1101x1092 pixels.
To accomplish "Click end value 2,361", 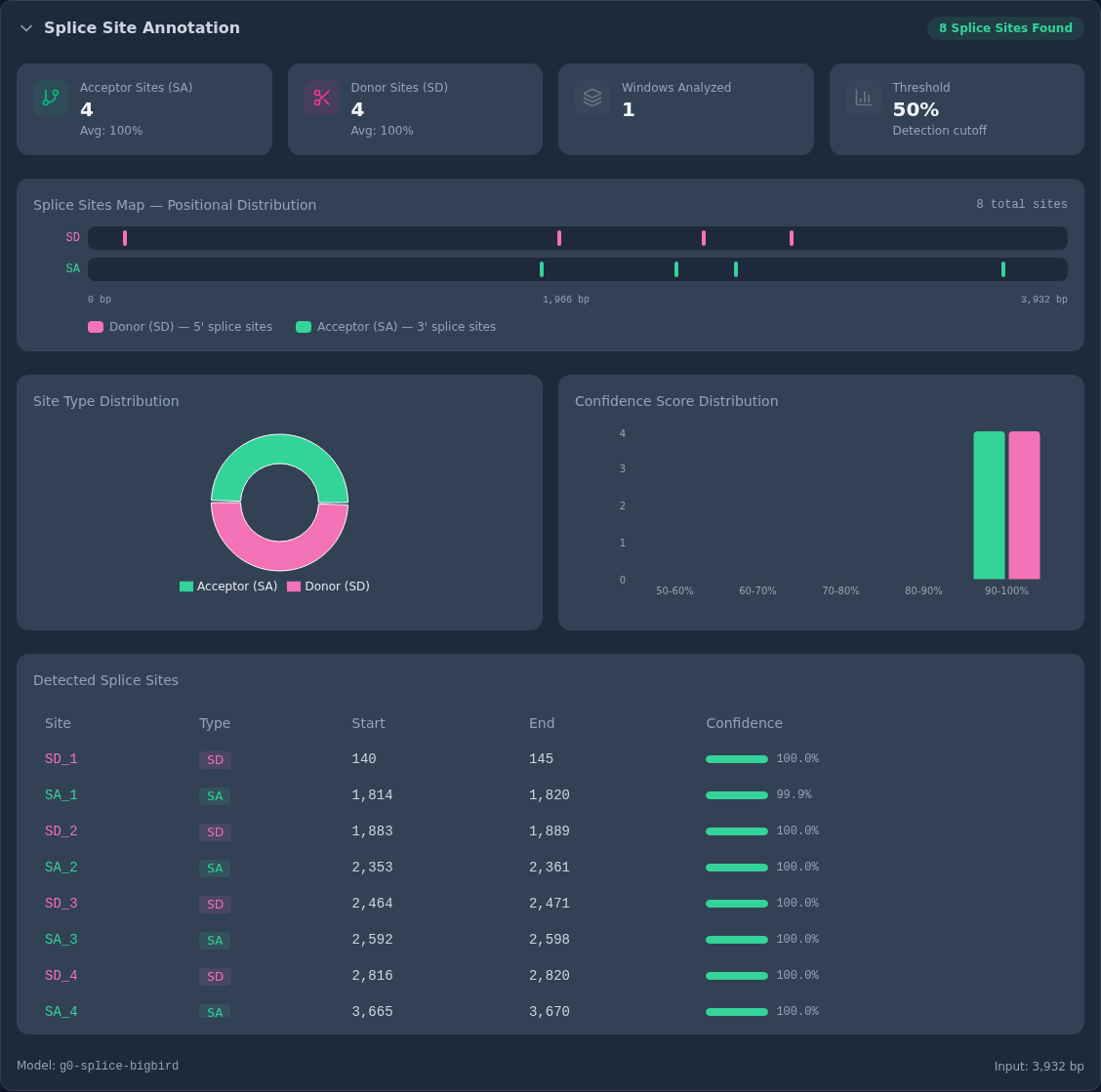I will [550, 868].
